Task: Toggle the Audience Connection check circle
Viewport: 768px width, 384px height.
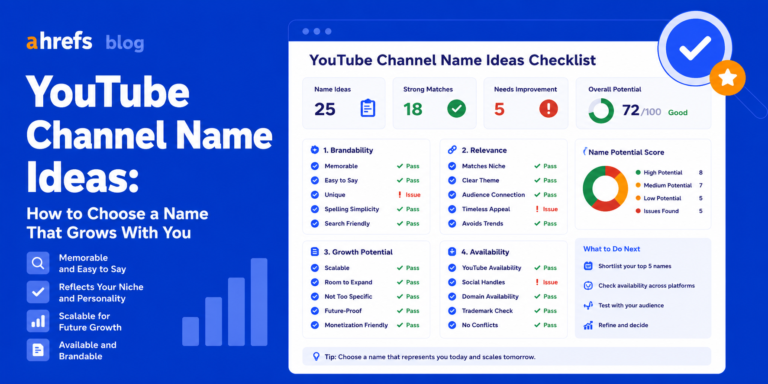Action: click(452, 195)
